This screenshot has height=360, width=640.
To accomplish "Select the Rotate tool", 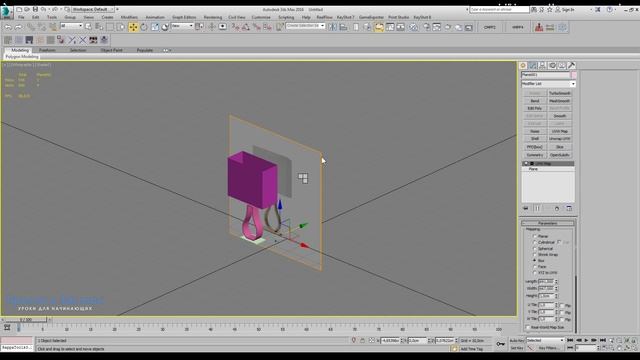I will (x=144, y=27).
